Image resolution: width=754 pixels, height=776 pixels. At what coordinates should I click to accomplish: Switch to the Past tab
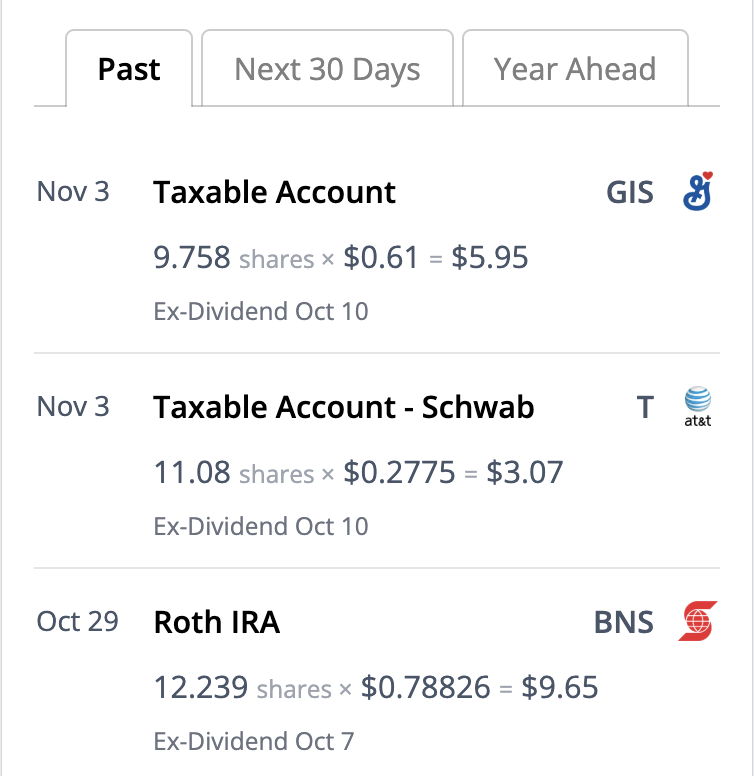click(129, 70)
